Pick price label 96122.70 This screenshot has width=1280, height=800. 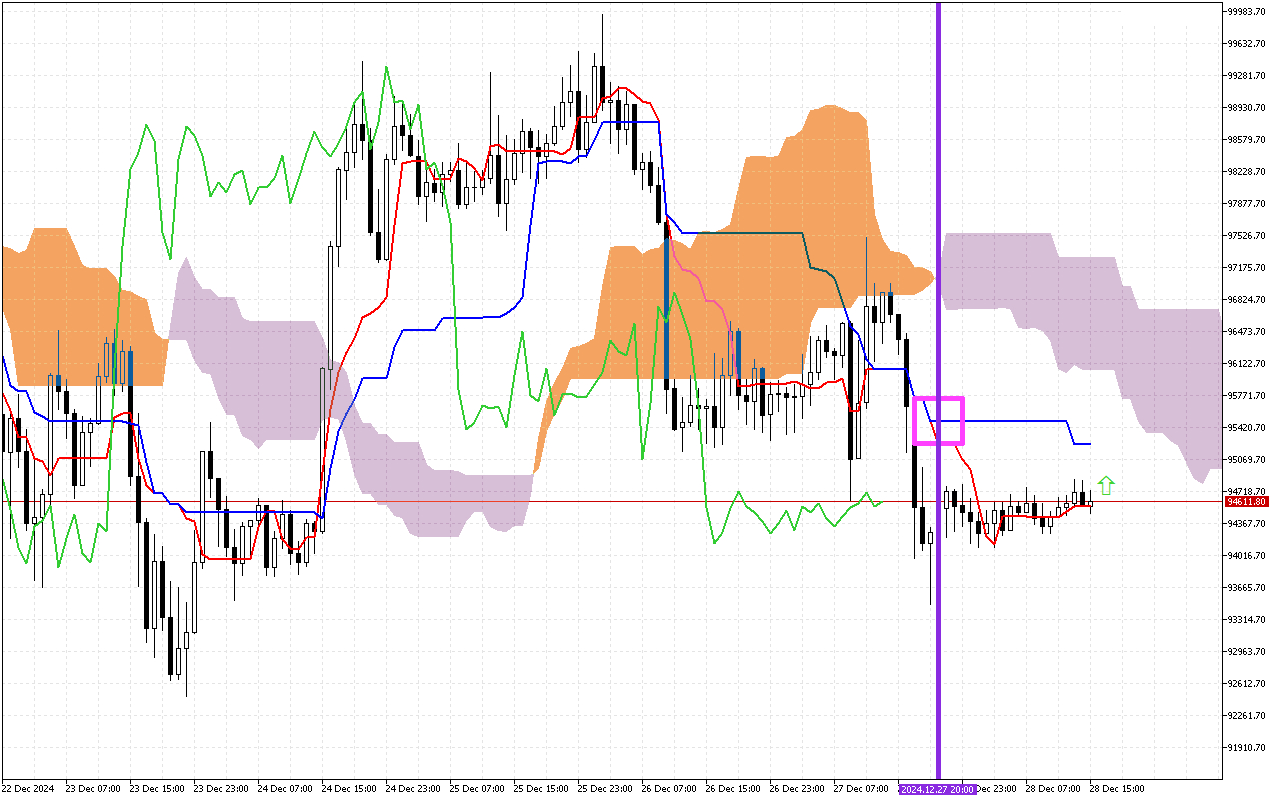[x=1246, y=364]
